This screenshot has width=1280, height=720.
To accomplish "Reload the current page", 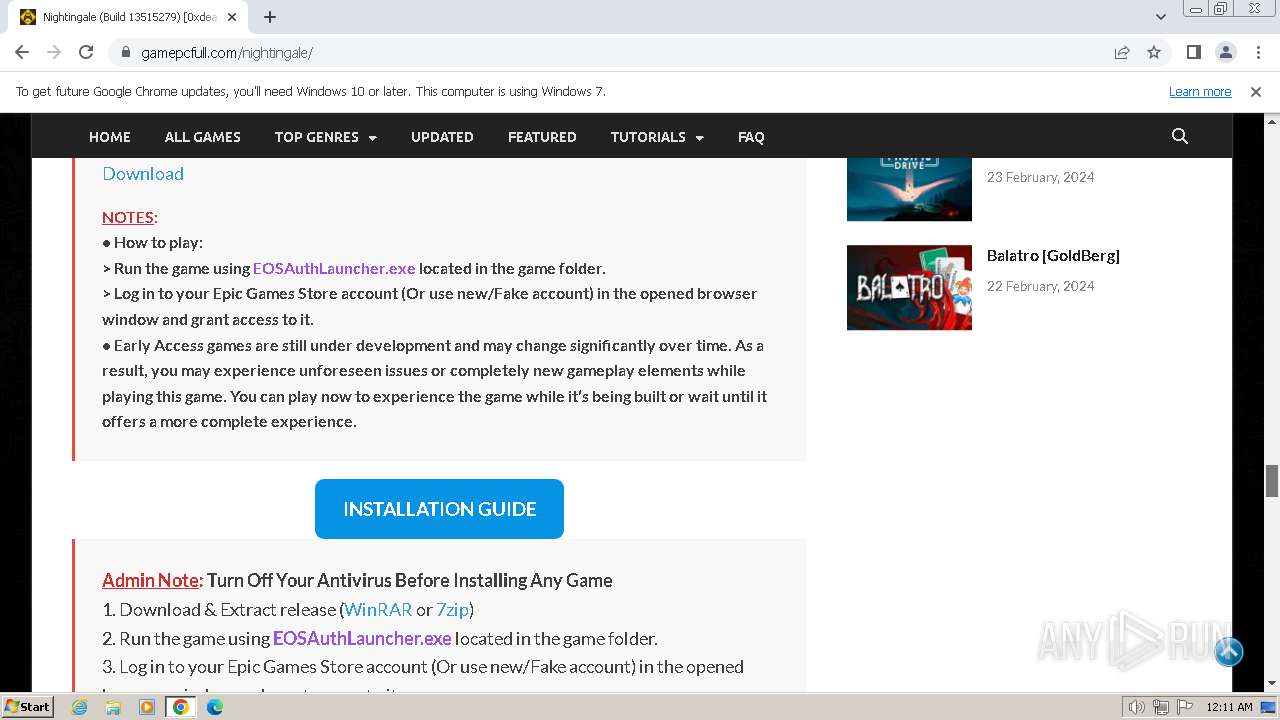I will 86,52.
